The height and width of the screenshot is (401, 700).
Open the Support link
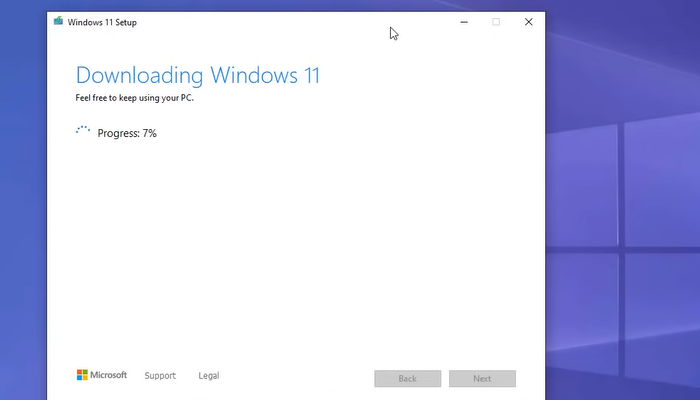(x=160, y=376)
